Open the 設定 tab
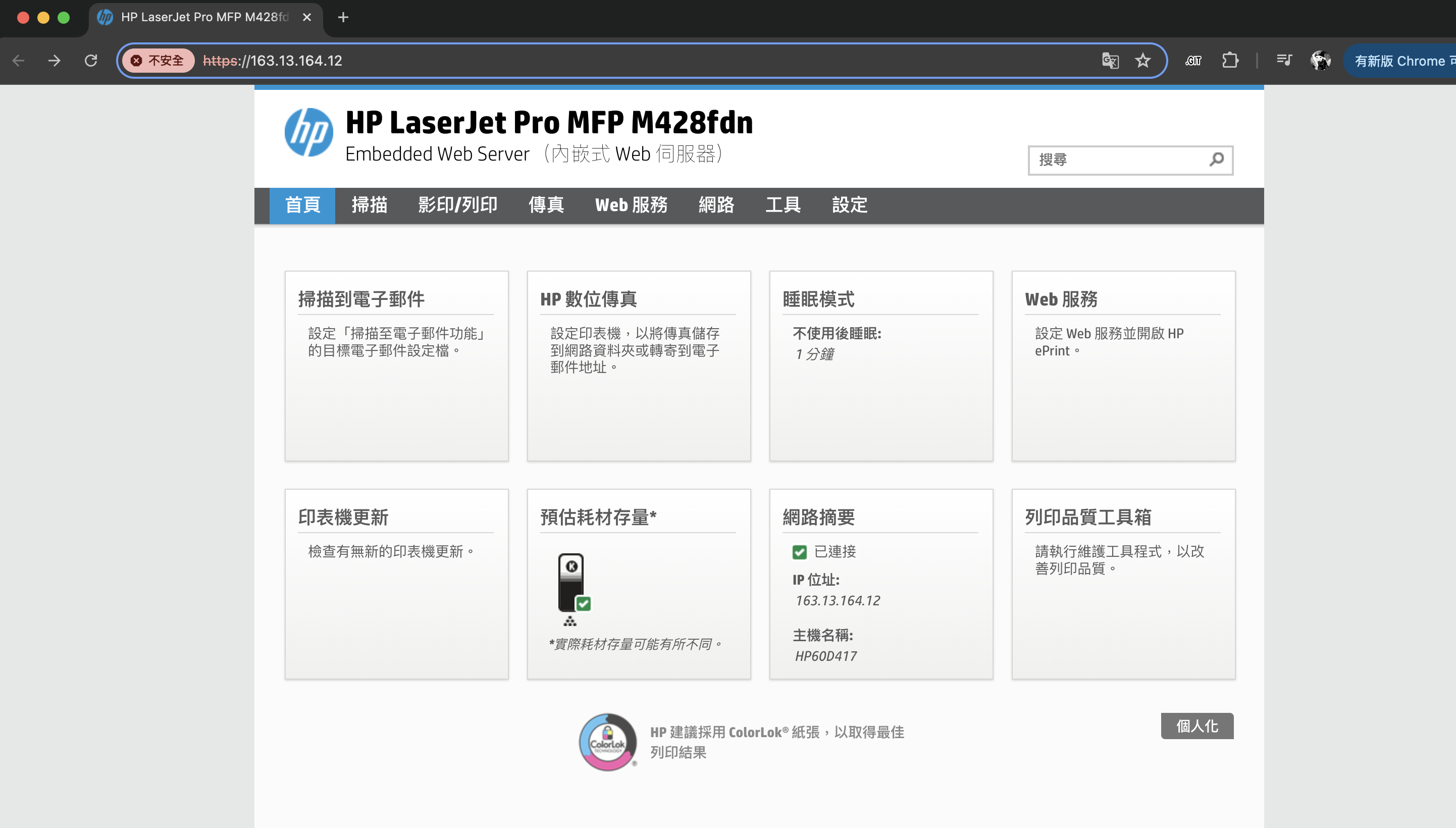 coord(849,205)
